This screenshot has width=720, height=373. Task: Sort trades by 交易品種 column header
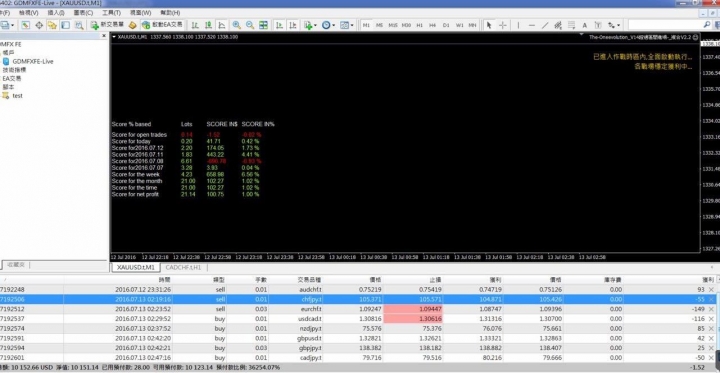click(309, 280)
